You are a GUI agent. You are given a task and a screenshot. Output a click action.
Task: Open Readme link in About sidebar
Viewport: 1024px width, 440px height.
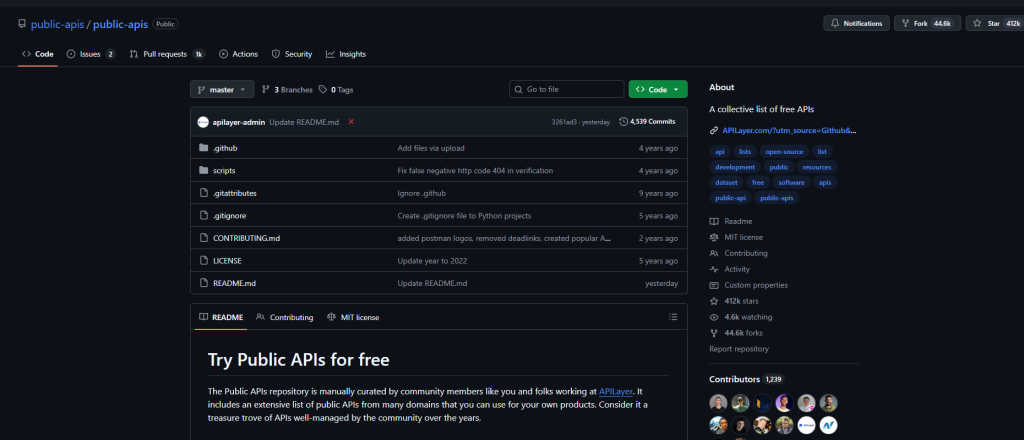pyautogui.click(x=731, y=221)
